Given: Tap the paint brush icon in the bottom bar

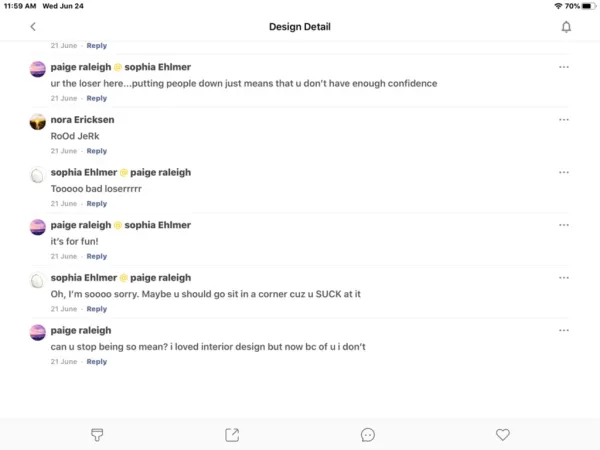Looking at the screenshot, I should 97,435.
